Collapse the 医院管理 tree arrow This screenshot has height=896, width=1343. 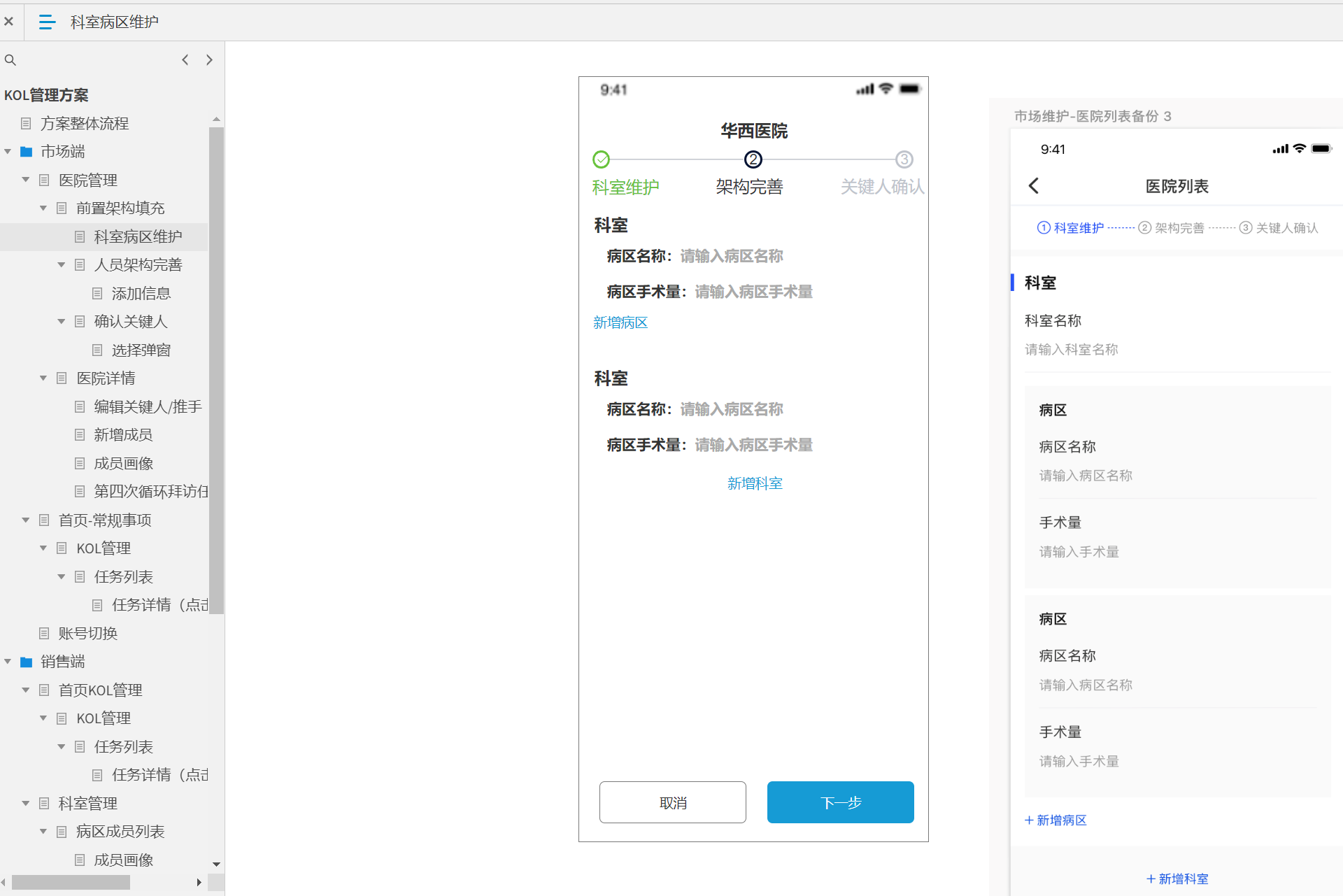(26, 180)
